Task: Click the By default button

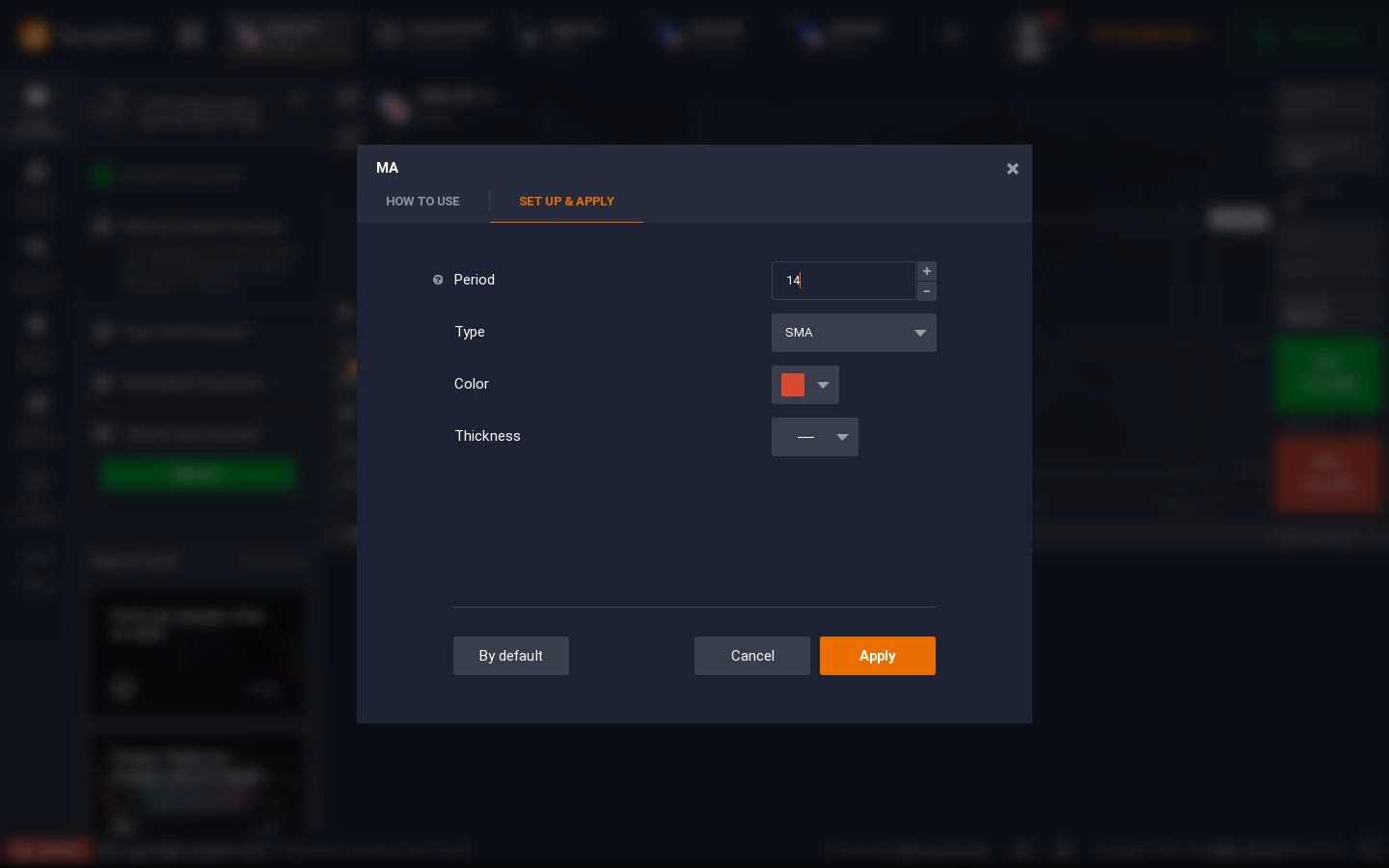Action: 511,656
